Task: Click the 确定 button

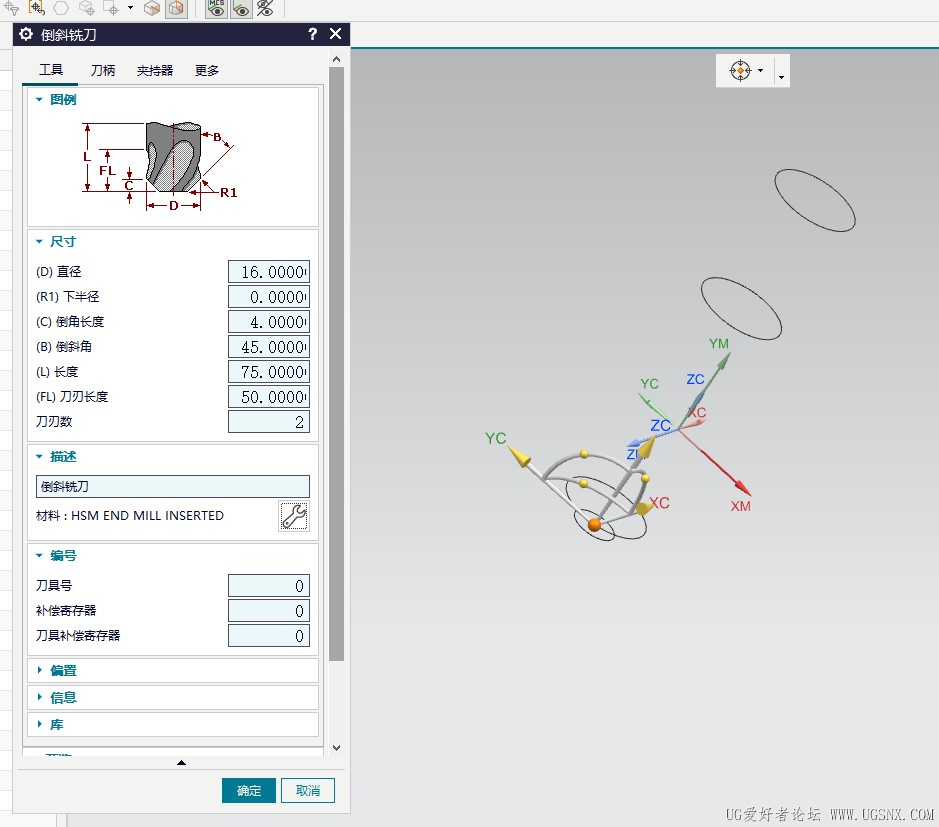Action: pos(249,790)
